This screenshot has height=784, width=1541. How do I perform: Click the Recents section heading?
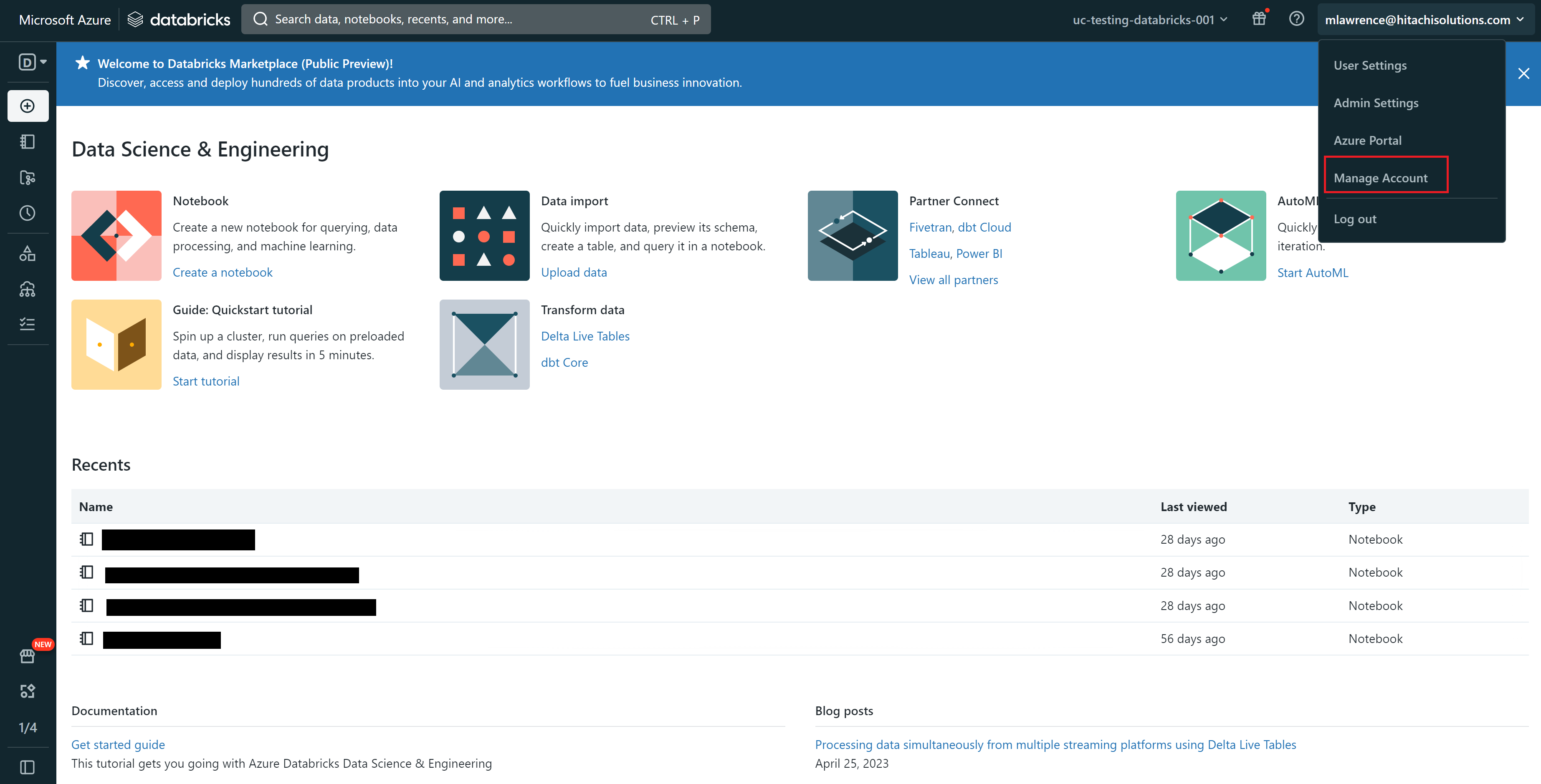coord(101,465)
